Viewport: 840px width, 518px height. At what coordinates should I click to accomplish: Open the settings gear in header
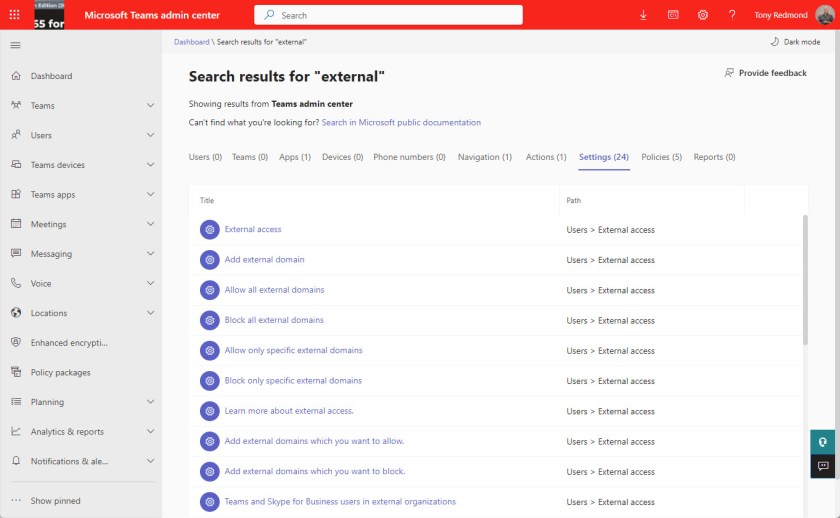[703, 15]
